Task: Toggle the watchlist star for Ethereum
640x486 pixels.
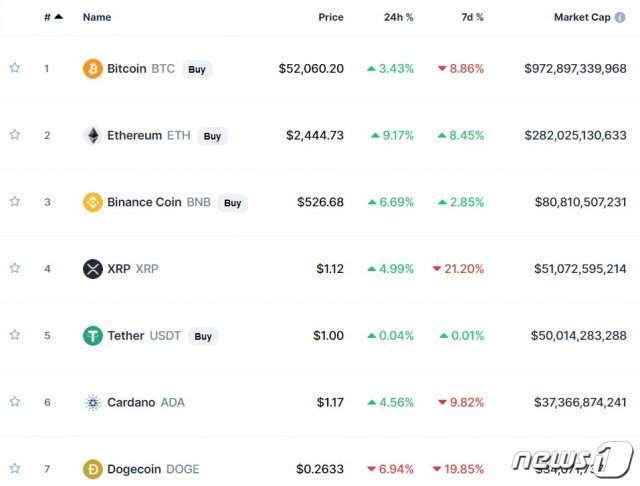Action: click(x=15, y=135)
